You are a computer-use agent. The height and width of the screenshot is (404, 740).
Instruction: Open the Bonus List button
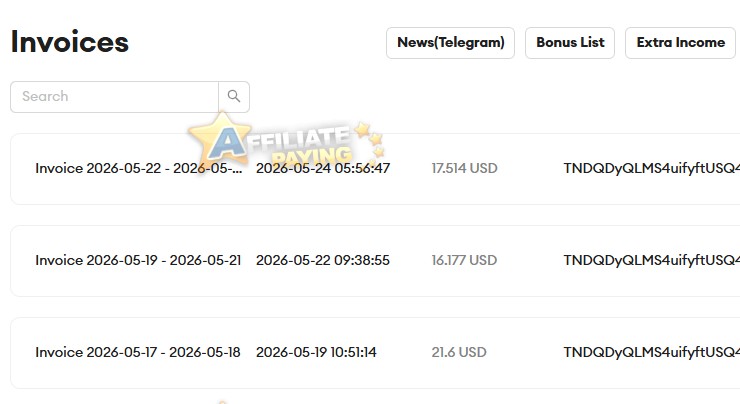[x=570, y=43]
